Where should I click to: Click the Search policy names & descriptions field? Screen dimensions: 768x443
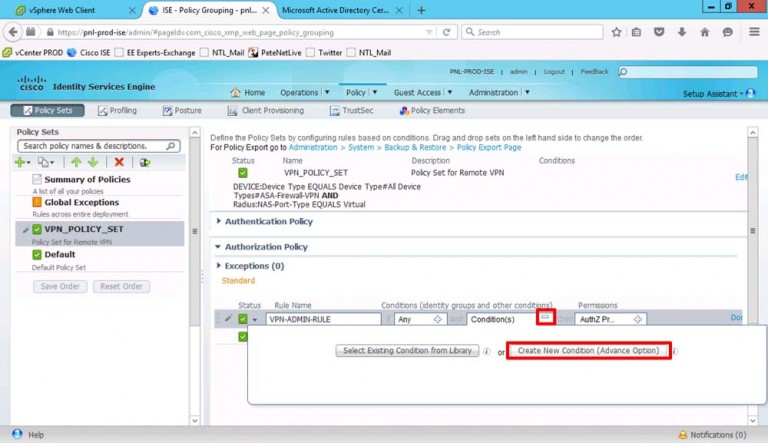pyautogui.click(x=98, y=146)
